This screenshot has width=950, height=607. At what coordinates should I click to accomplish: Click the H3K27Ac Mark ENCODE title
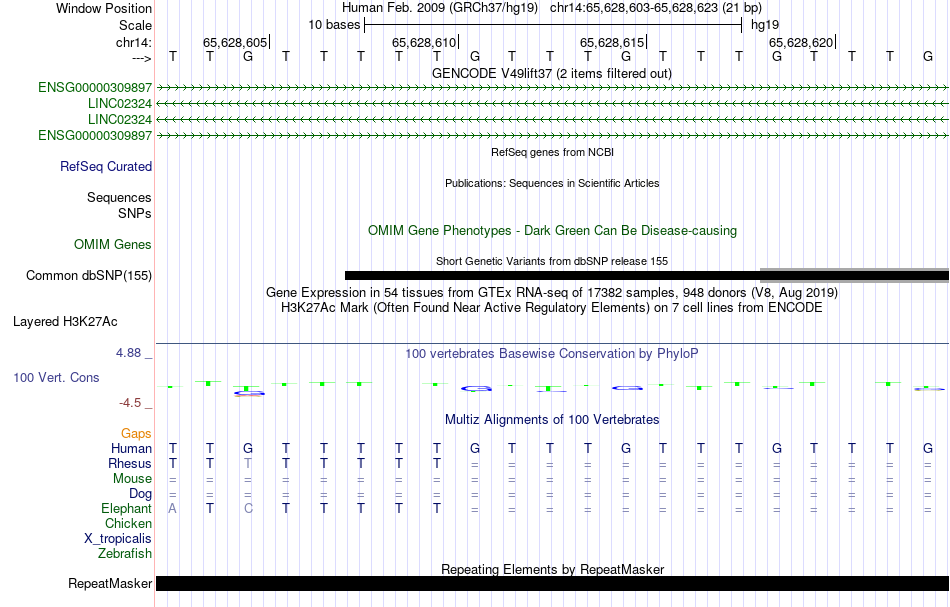tap(552, 308)
